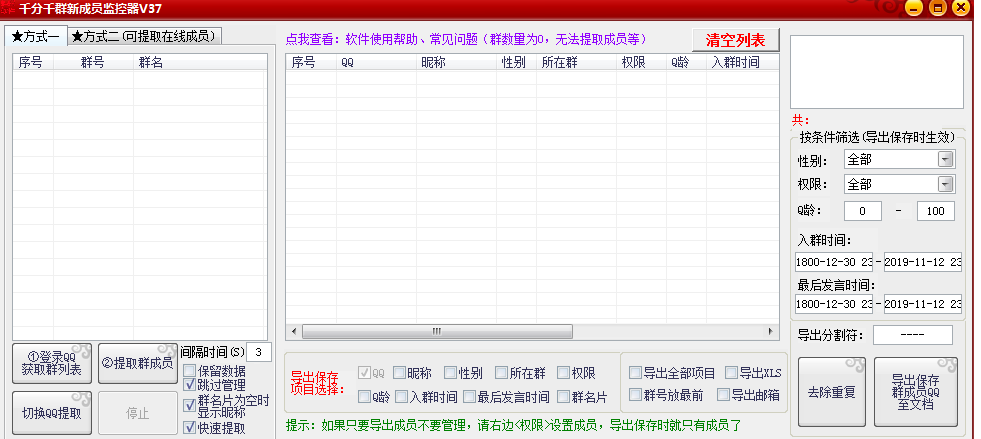The image size is (981, 439).
Task: Click the 去除重复 button
Action: click(832, 392)
